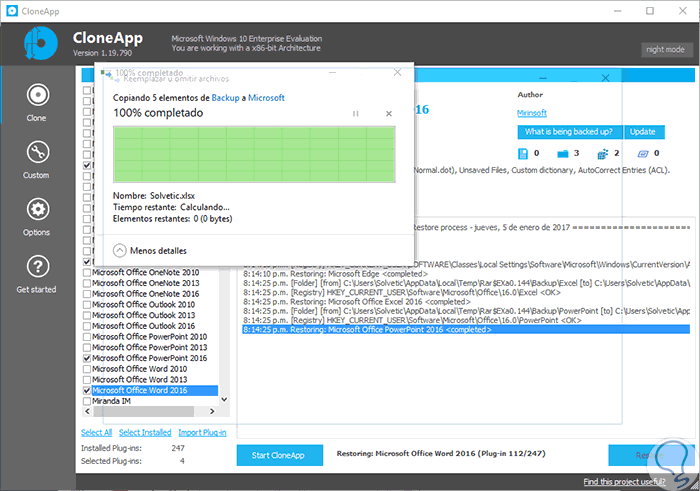Open the Get started help icon
Viewport: 700px width, 491px height.
point(38,266)
